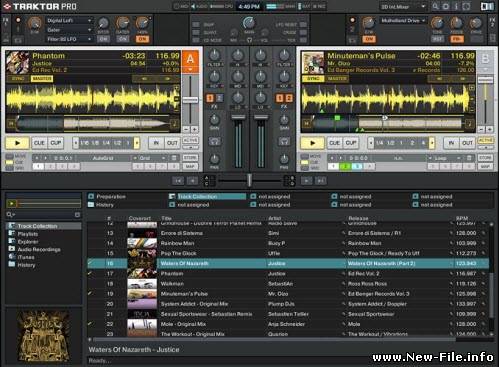Click the Preparation favorite folder icon
Viewport: 499px width, 367px height.
point(91,196)
